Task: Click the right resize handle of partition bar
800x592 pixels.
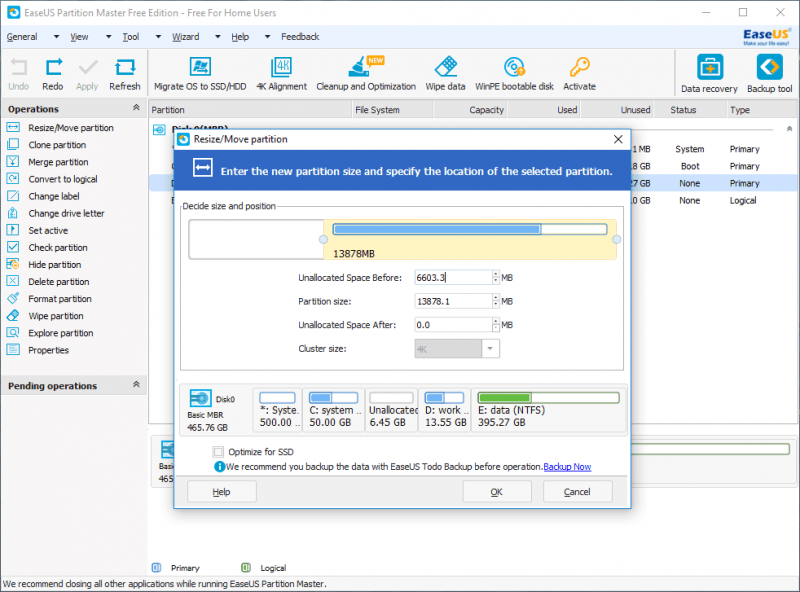Action: [x=616, y=240]
